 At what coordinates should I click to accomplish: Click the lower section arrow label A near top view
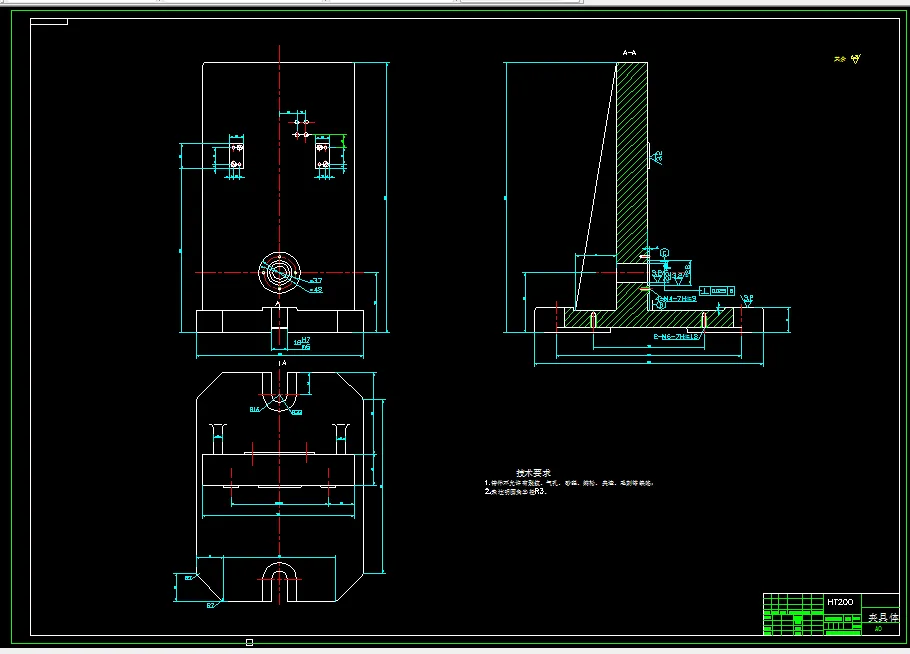(x=282, y=363)
